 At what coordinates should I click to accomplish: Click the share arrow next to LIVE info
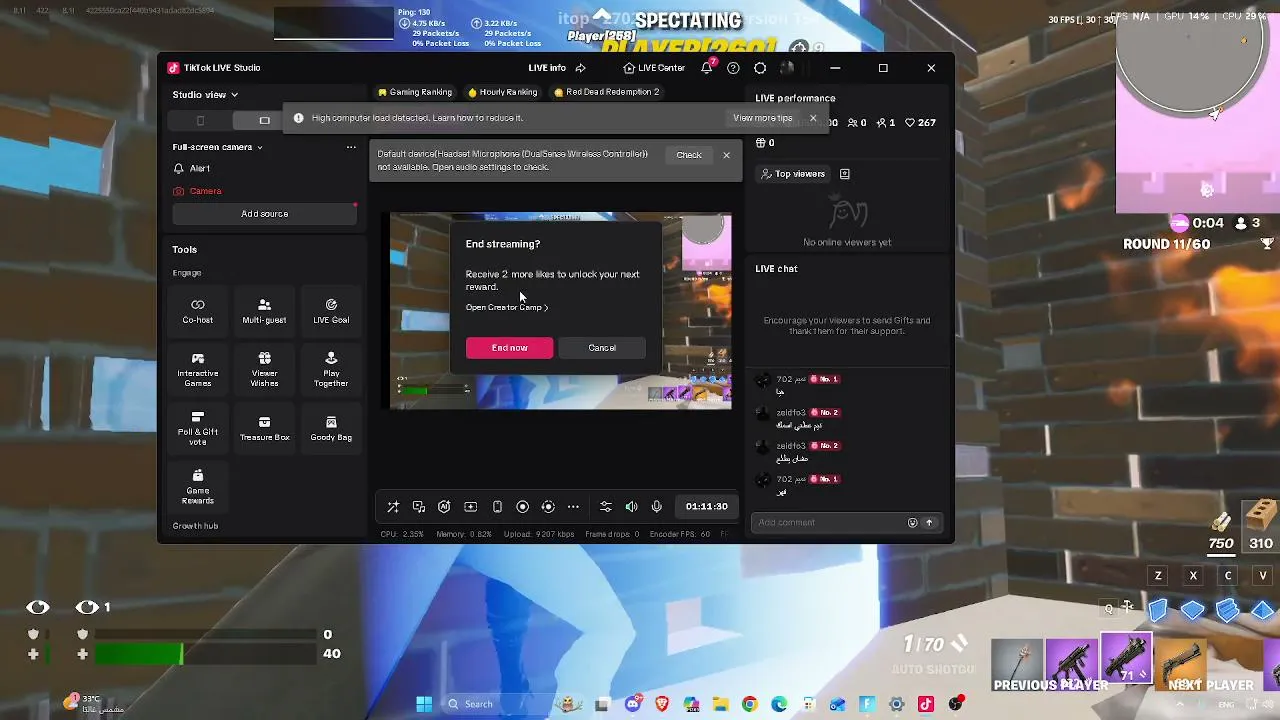(x=580, y=68)
